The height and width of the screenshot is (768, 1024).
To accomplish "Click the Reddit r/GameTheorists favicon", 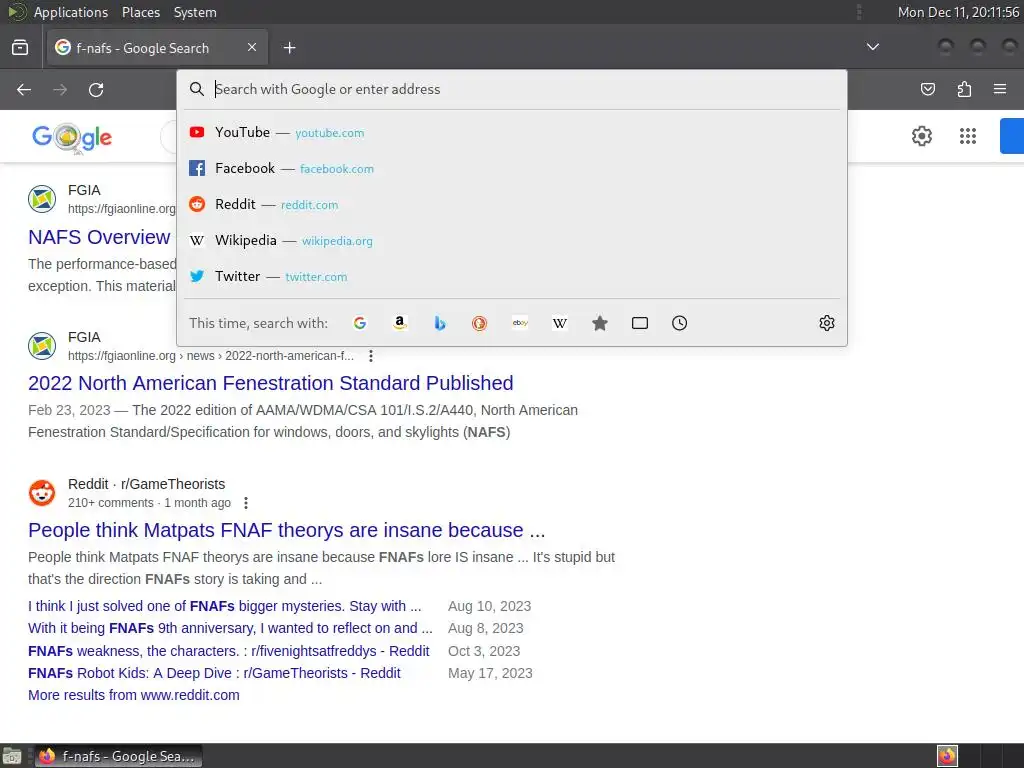I will [42, 493].
